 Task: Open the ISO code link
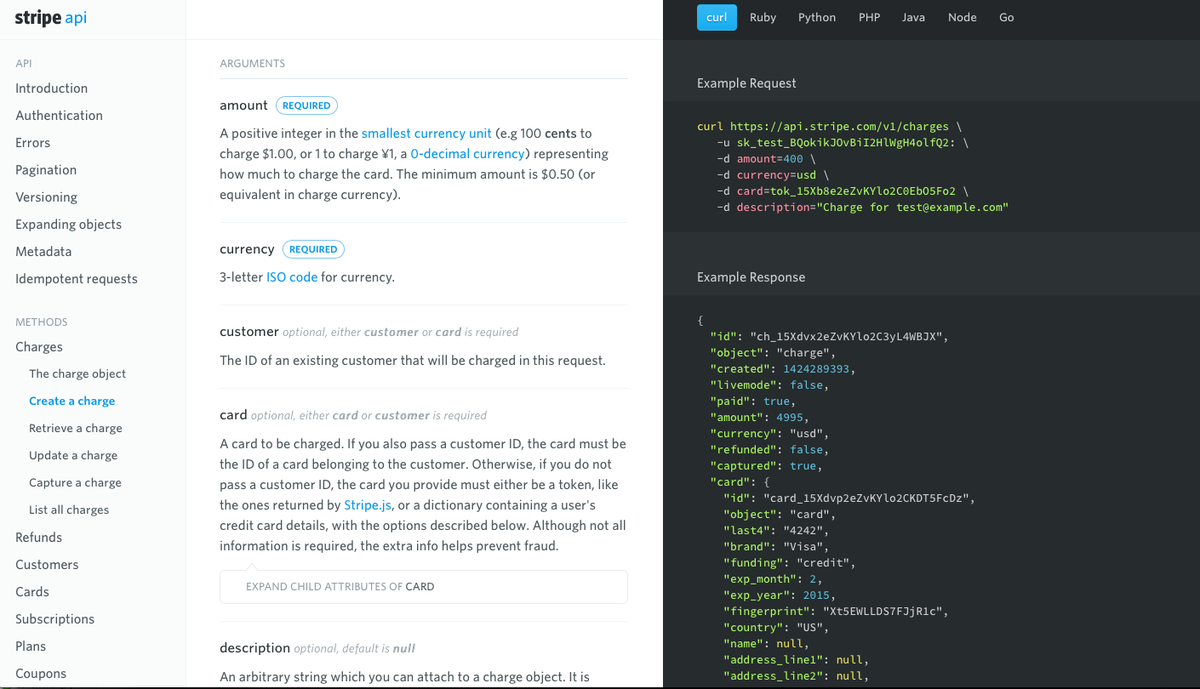292,277
